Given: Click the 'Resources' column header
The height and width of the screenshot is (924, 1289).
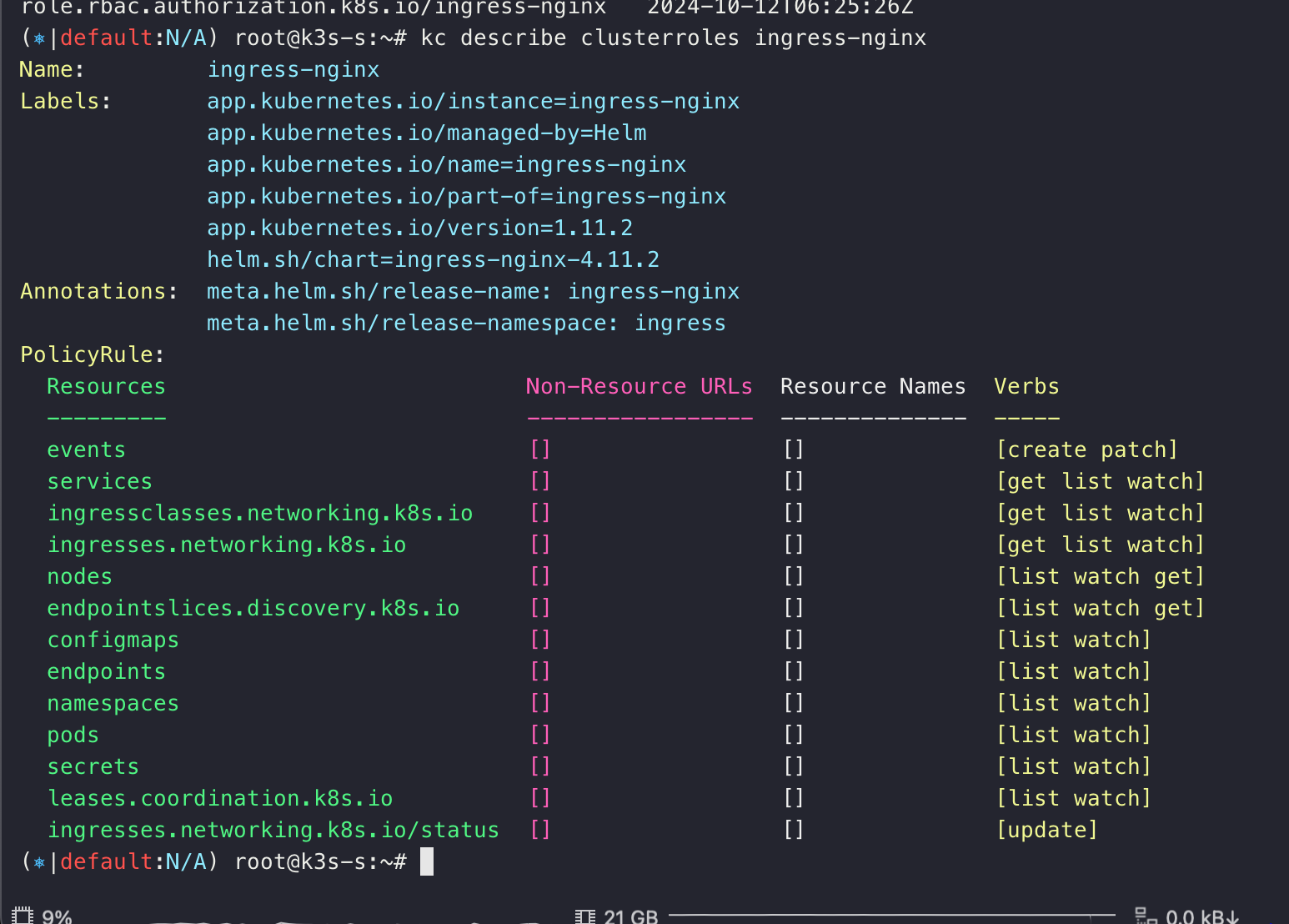Looking at the screenshot, I should pos(107,387).
